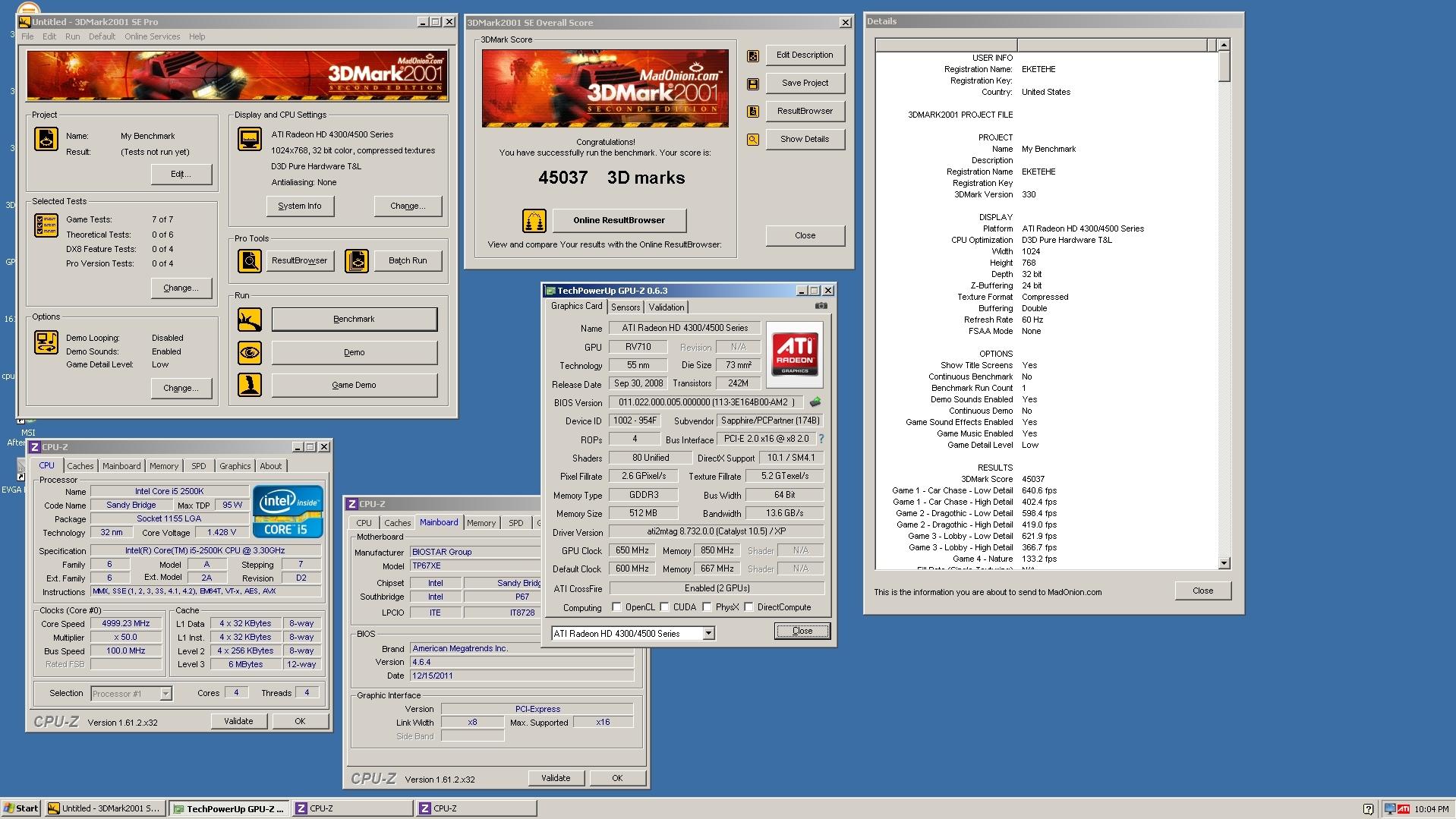Click the Project icon in 3DMark2001
The width and height of the screenshot is (1456, 819).
pos(46,139)
